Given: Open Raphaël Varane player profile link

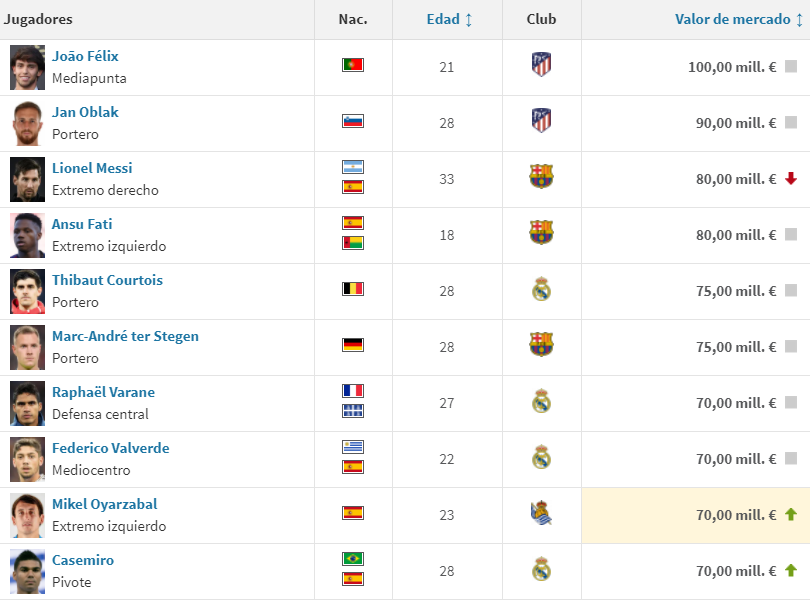Looking at the screenshot, I should click(x=103, y=392).
